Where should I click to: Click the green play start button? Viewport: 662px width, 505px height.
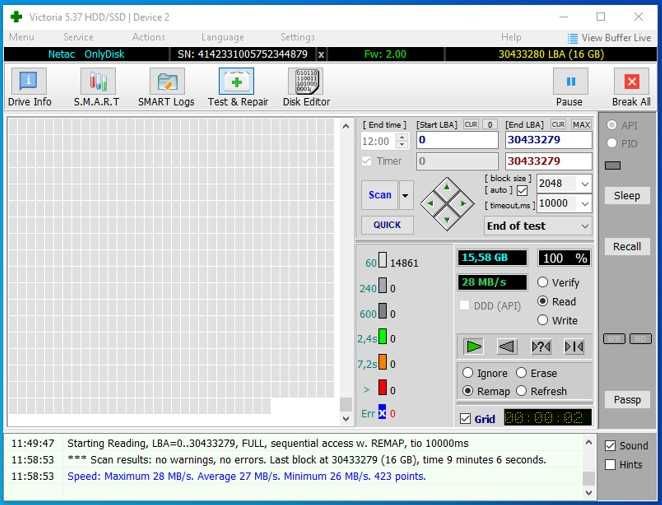pos(473,347)
